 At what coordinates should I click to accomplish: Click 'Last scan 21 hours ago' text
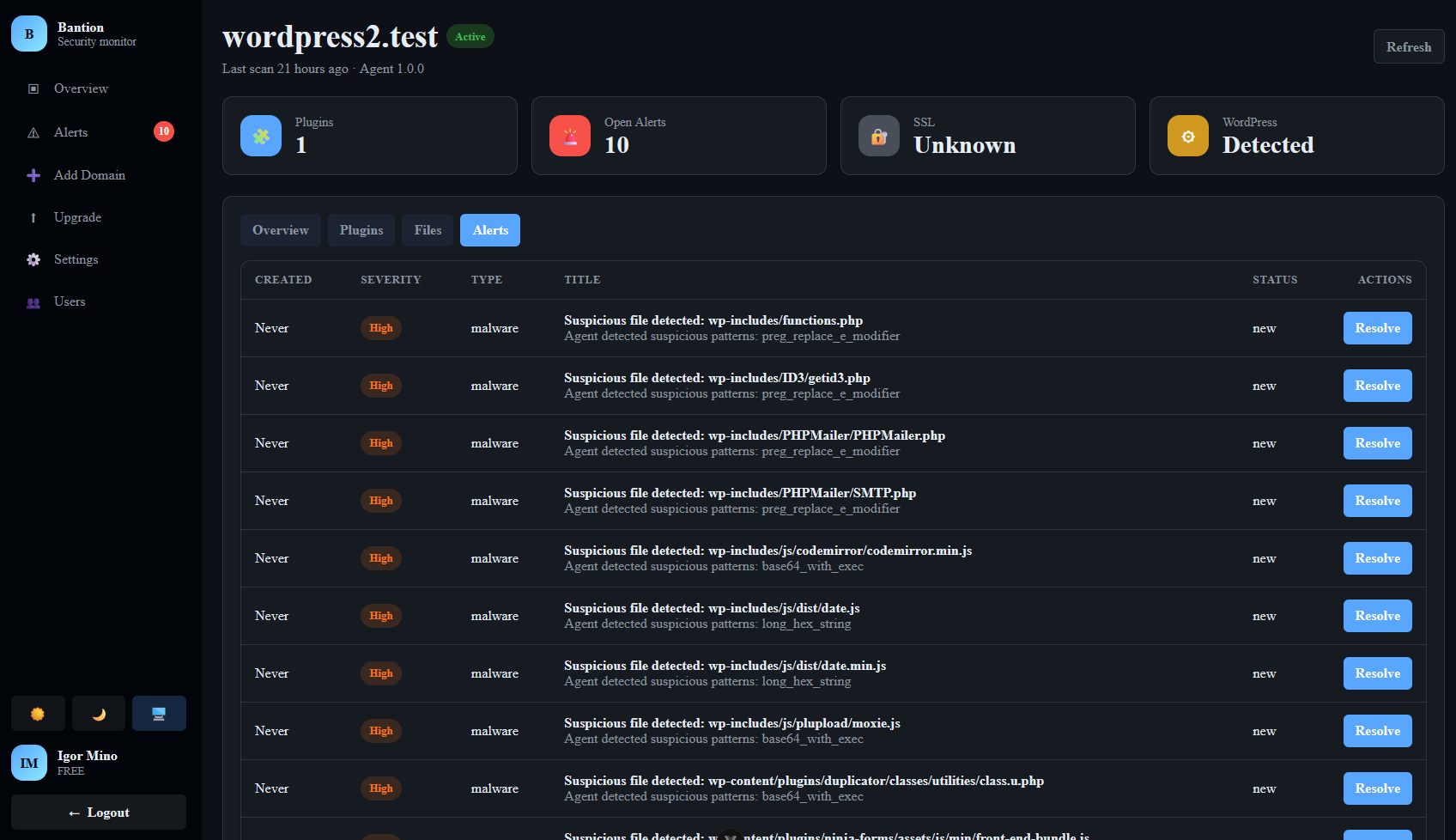click(285, 69)
